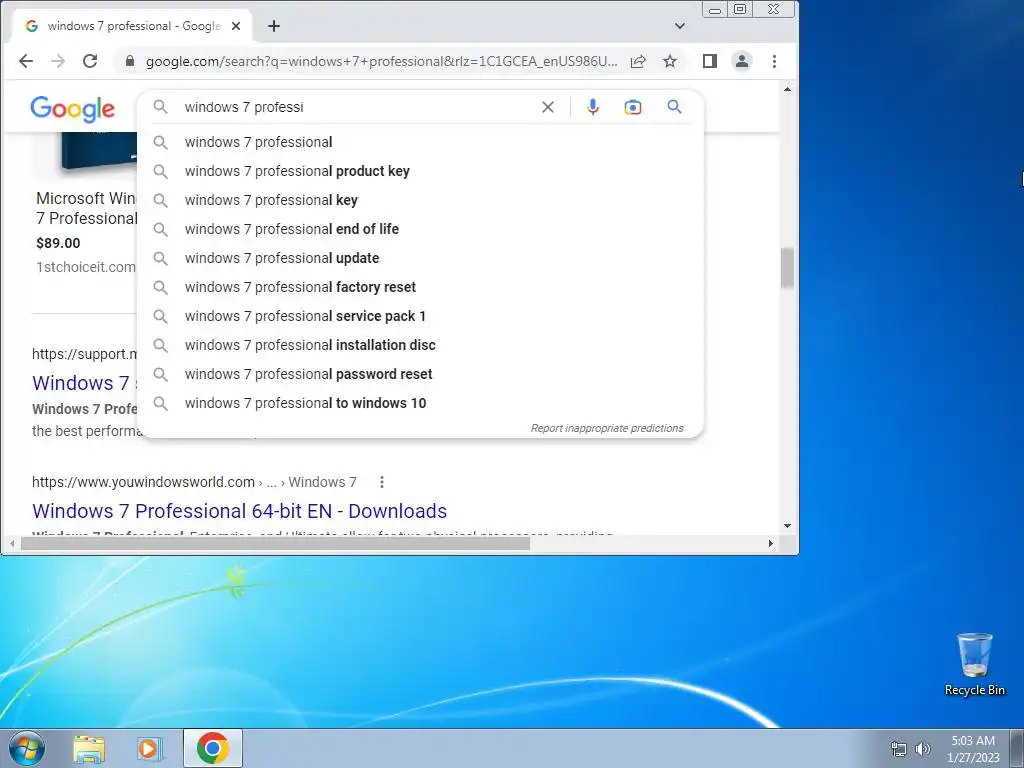1024x768 pixels.
Task: Select suggestion professional service pack 1
Action: [421, 316]
